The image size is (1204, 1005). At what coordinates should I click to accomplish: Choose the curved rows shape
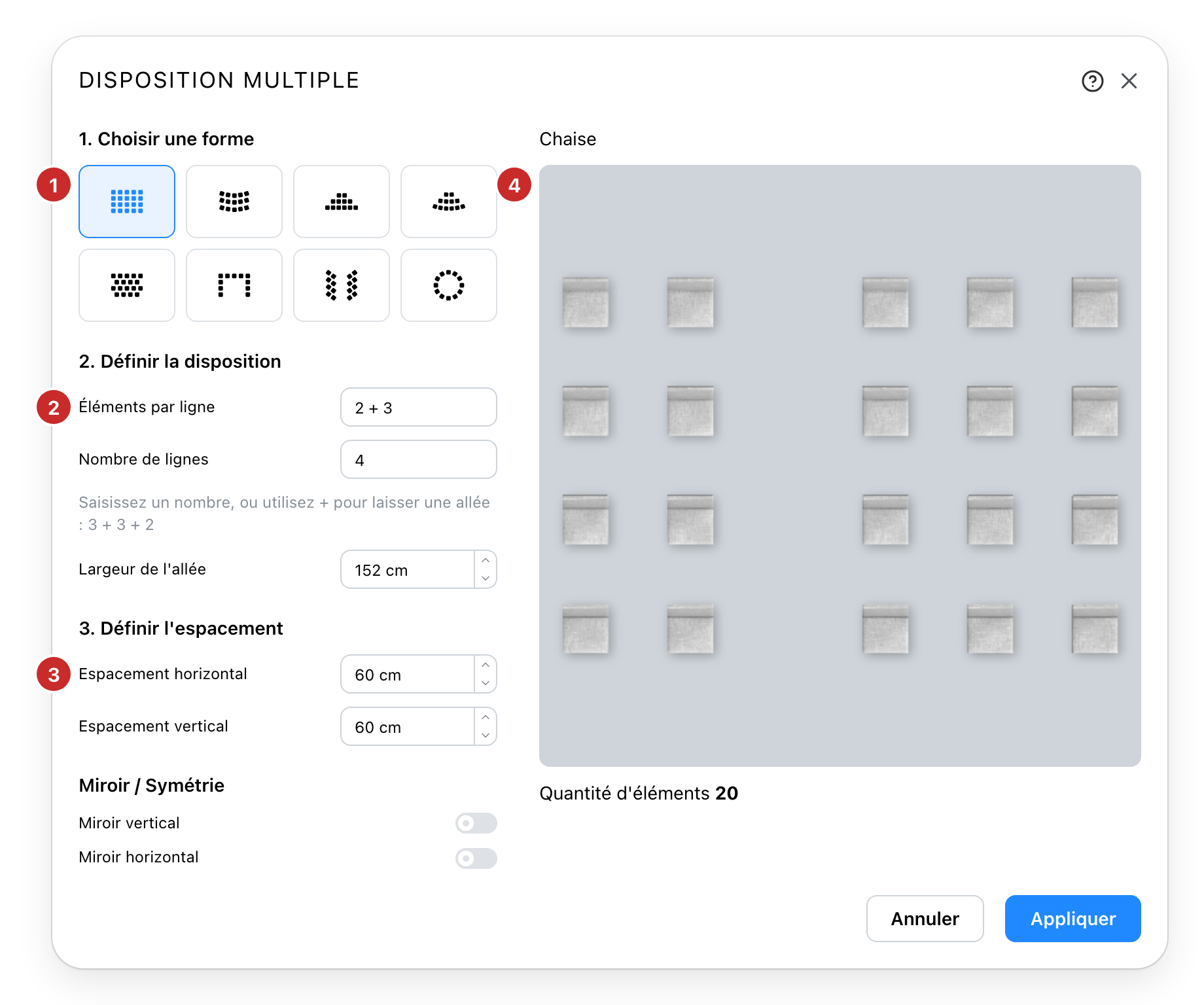tap(234, 202)
